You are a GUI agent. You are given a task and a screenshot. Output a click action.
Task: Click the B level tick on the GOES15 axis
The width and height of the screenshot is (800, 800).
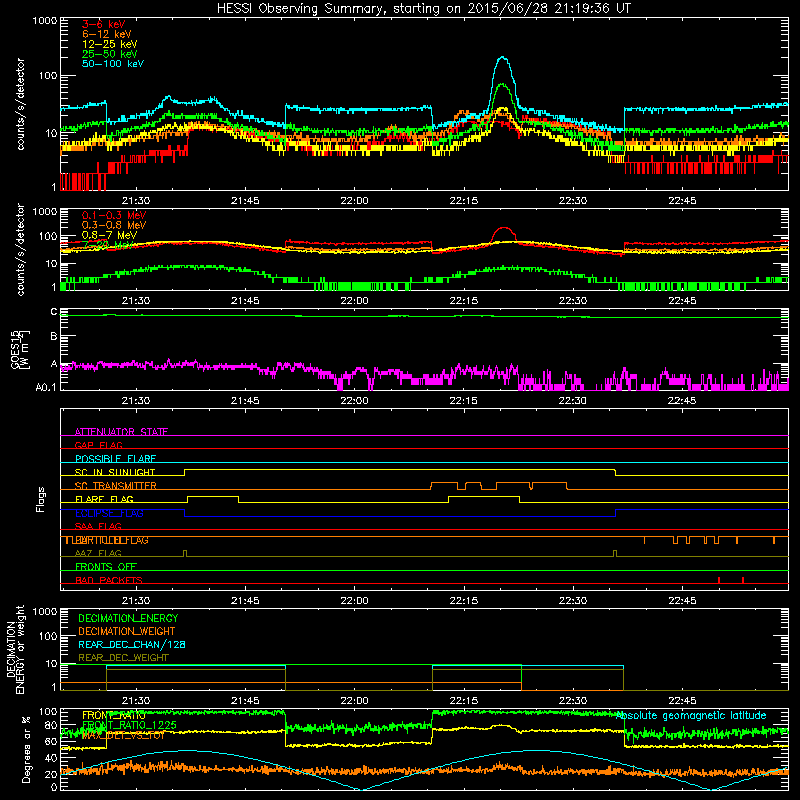(54, 336)
